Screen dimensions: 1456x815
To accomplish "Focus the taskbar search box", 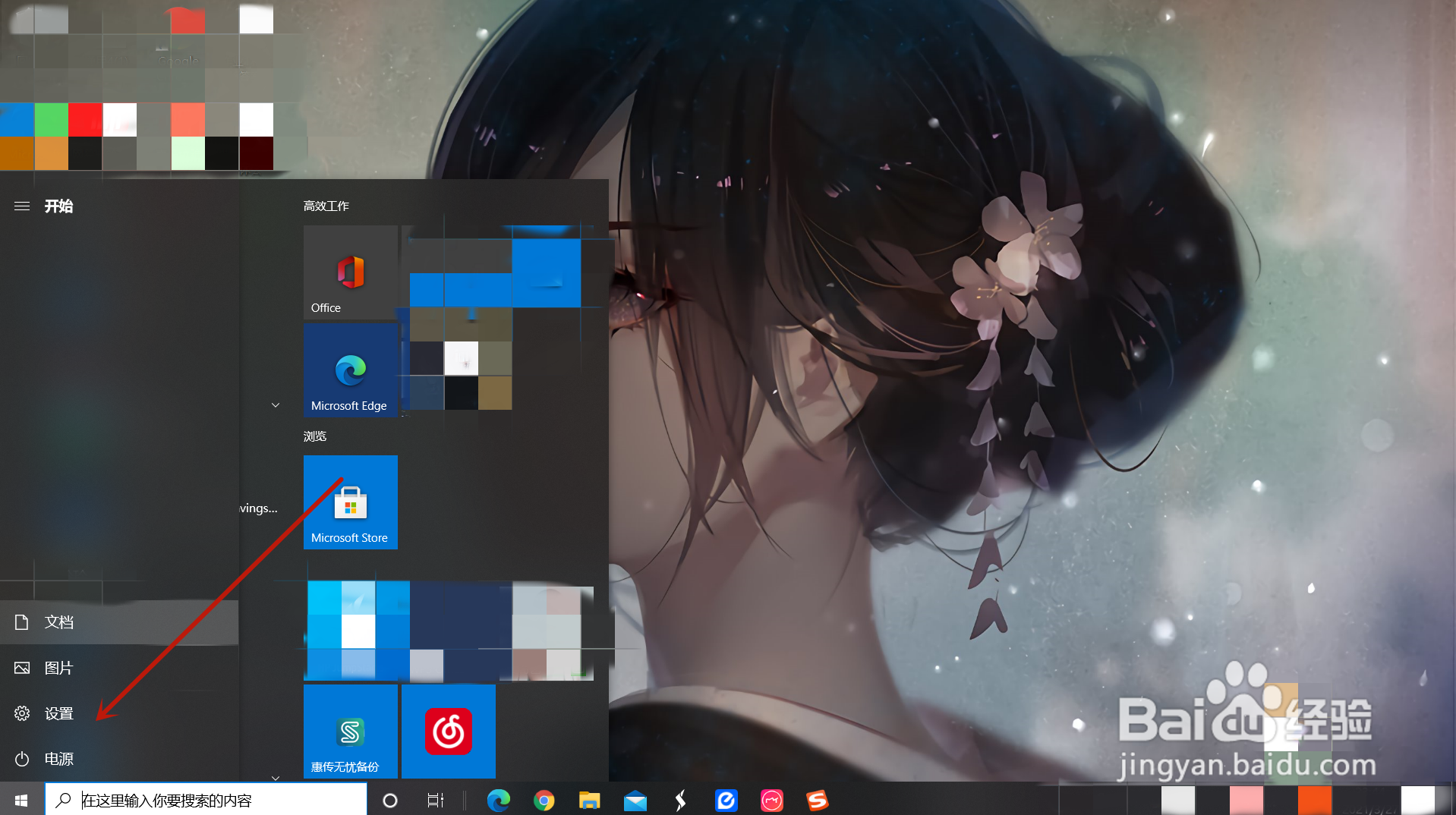I will coord(206,800).
